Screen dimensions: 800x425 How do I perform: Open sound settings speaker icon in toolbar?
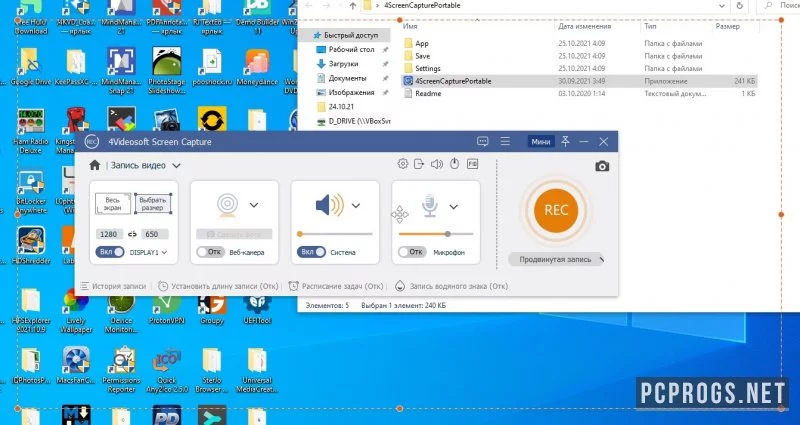(437, 164)
